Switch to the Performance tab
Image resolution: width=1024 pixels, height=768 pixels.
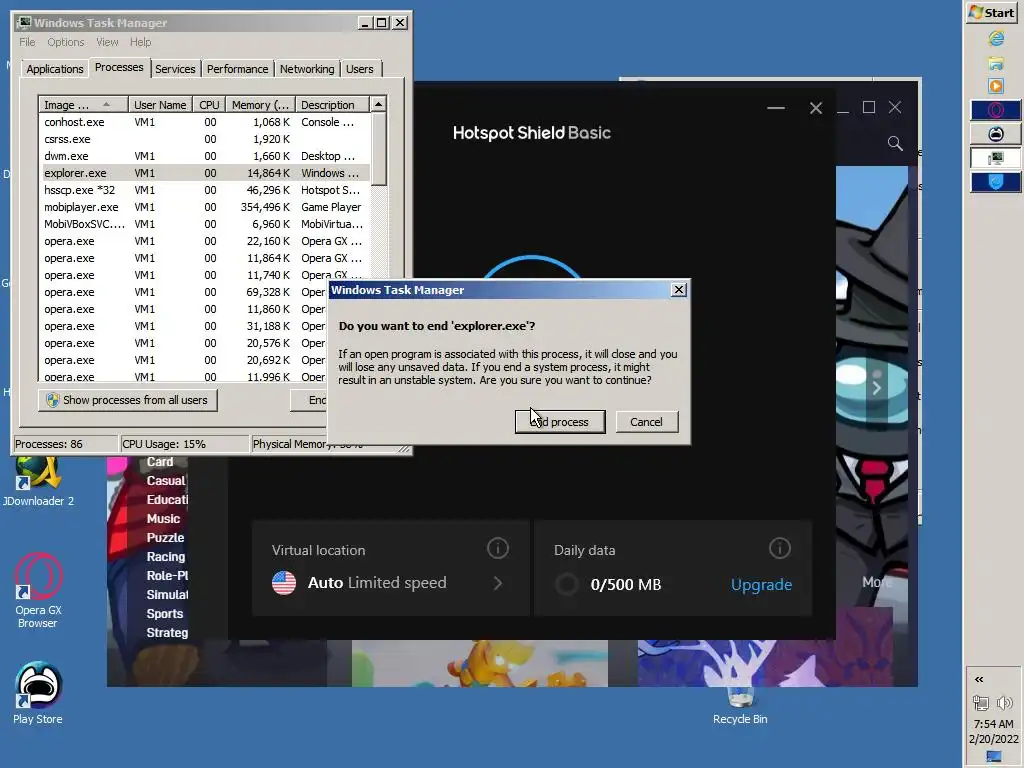pyautogui.click(x=238, y=69)
